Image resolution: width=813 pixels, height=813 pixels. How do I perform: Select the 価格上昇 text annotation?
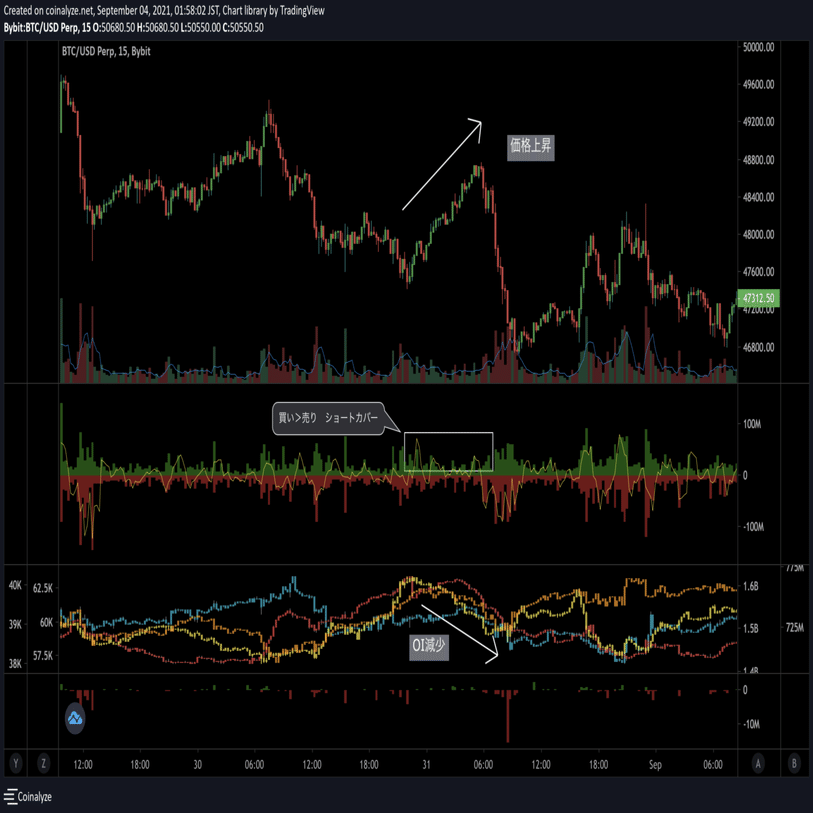coord(530,147)
